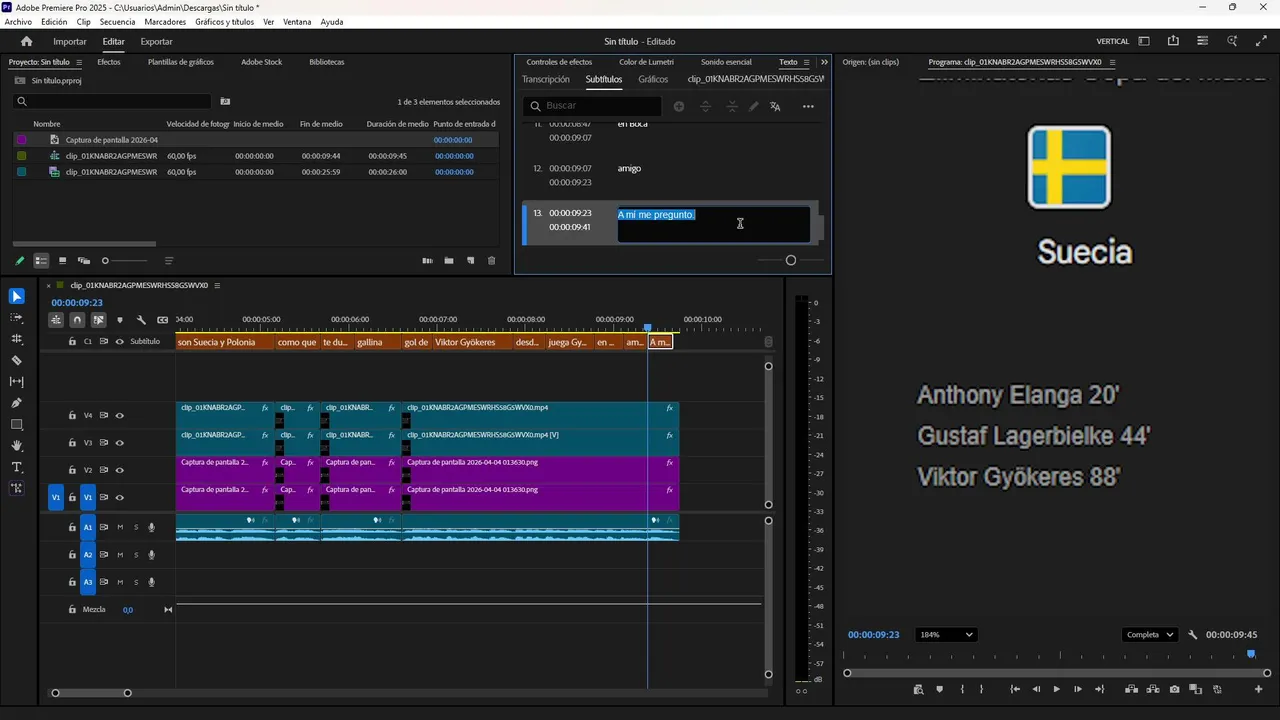Switch to the Efectos tab

[x=109, y=62]
